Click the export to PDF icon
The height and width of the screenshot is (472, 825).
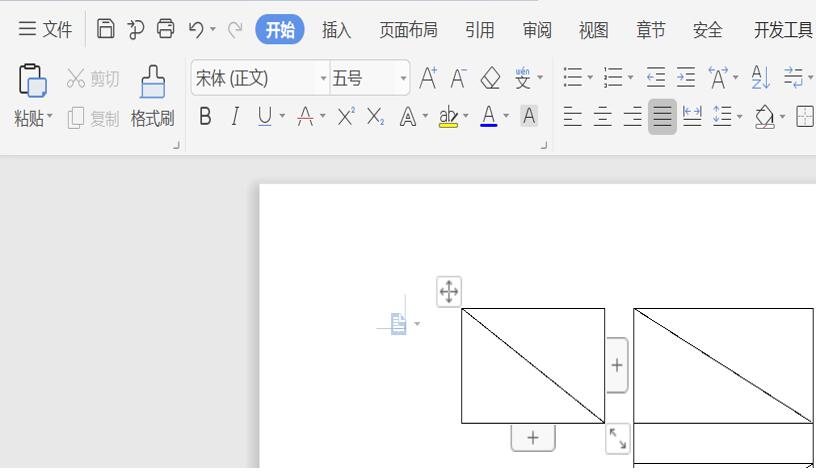[x=136, y=29]
